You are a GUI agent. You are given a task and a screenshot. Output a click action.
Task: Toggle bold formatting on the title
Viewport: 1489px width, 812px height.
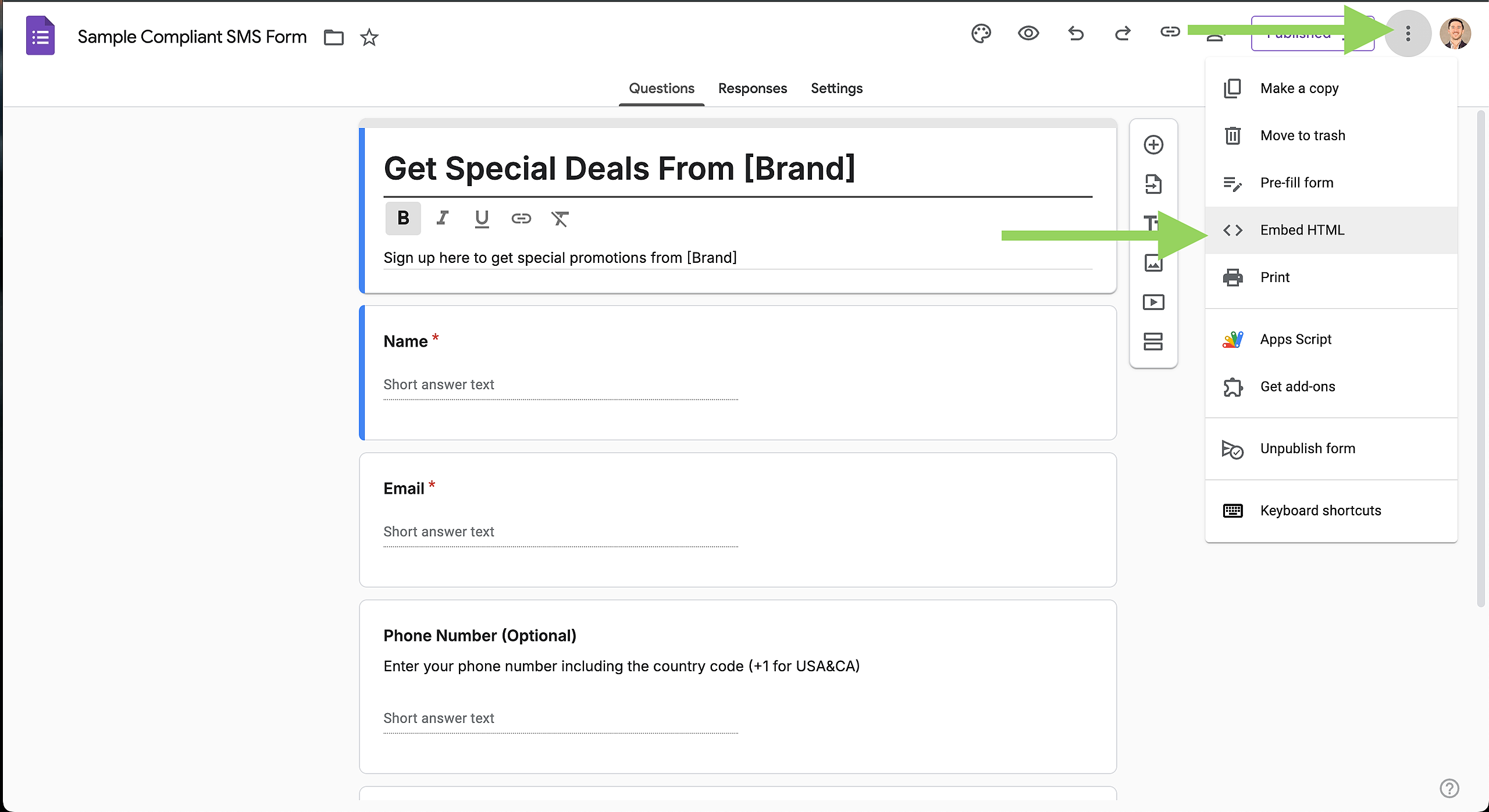click(402, 218)
